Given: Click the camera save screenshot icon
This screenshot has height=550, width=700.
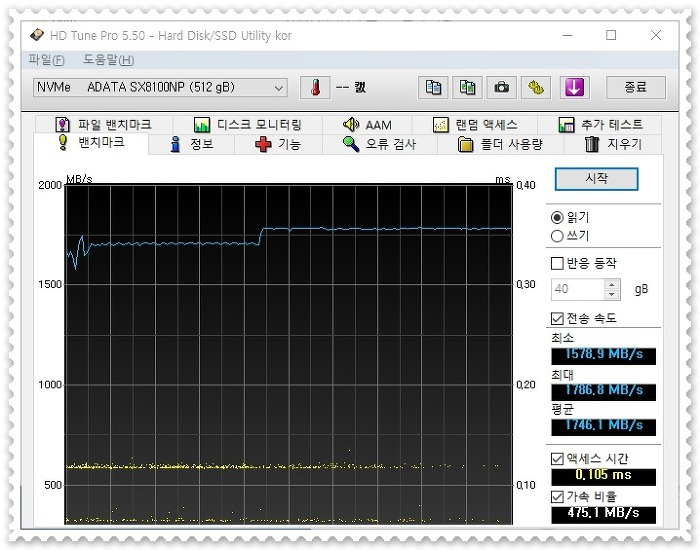Looking at the screenshot, I should click(x=501, y=88).
